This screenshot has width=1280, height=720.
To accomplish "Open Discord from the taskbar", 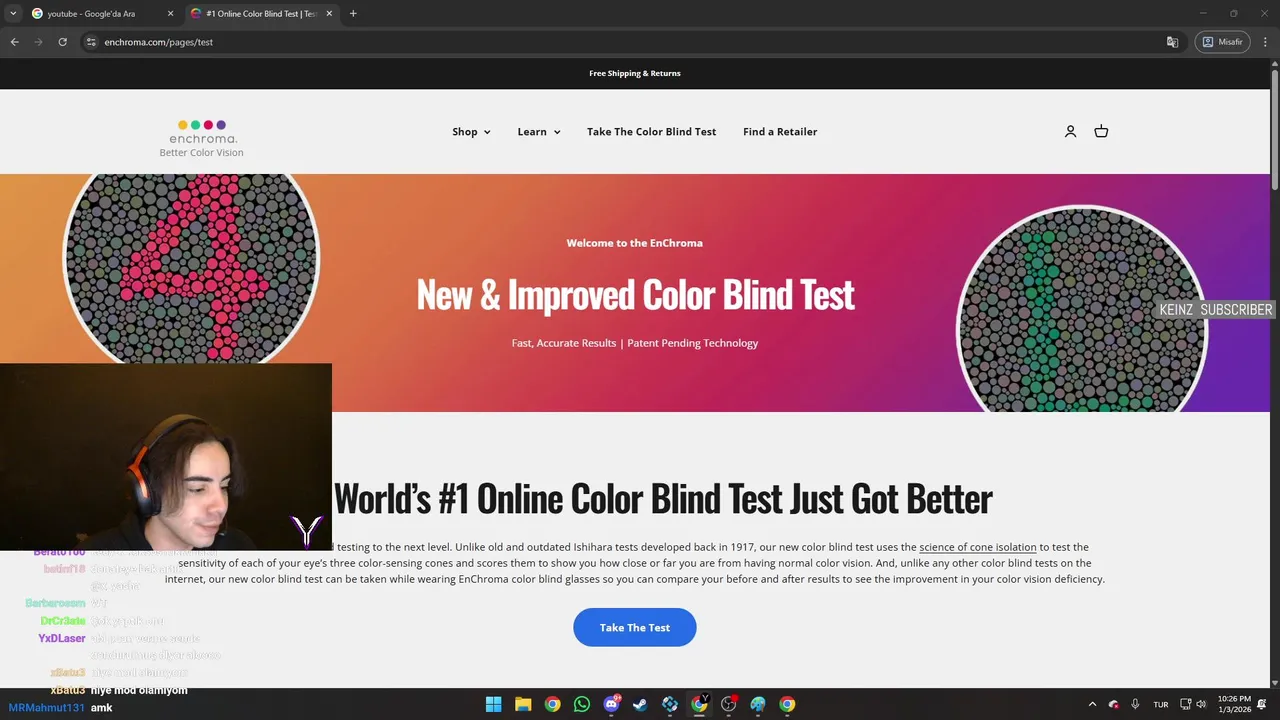I will pyautogui.click(x=611, y=704).
